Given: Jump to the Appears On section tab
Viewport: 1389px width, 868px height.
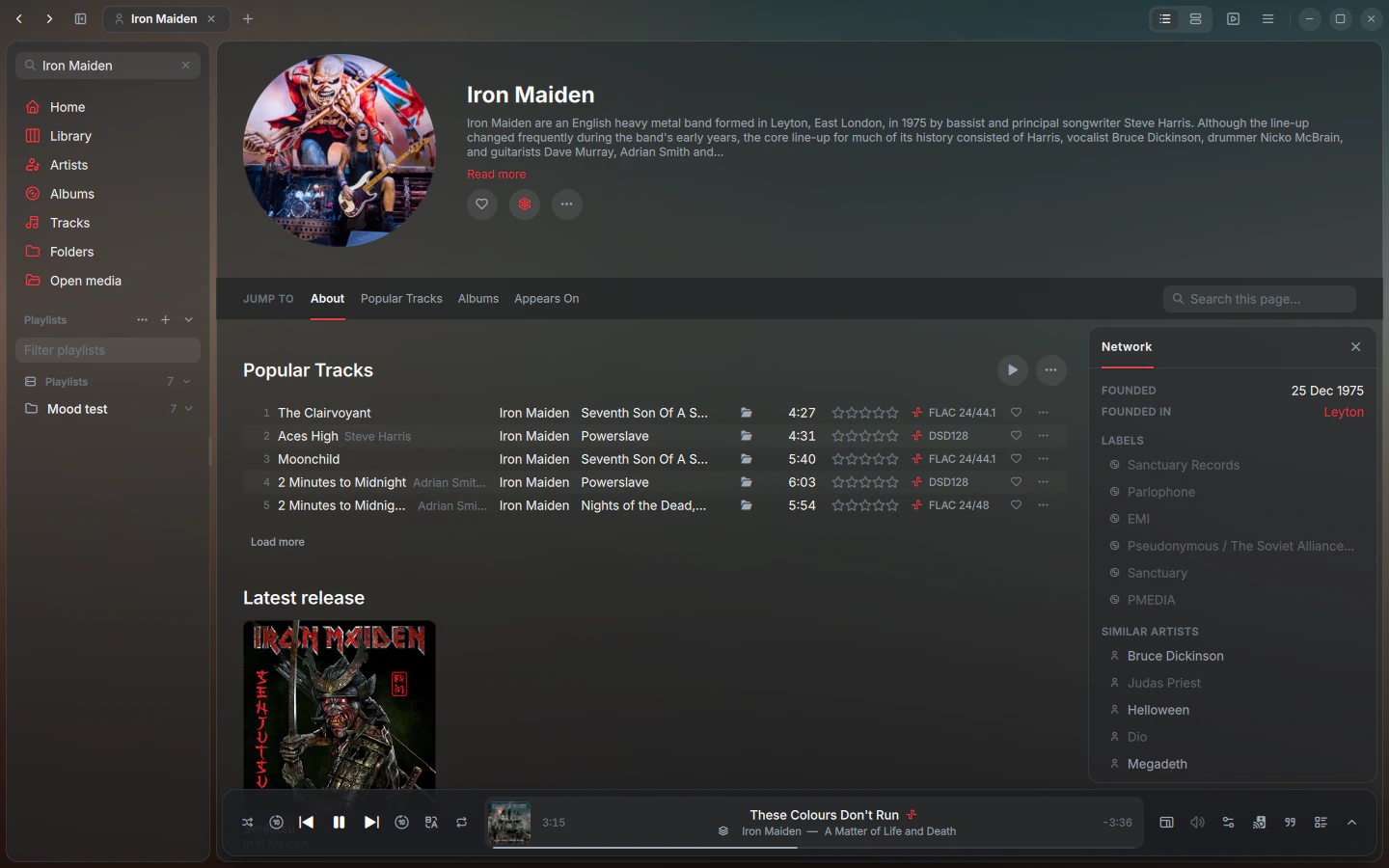Looking at the screenshot, I should pyautogui.click(x=547, y=299).
